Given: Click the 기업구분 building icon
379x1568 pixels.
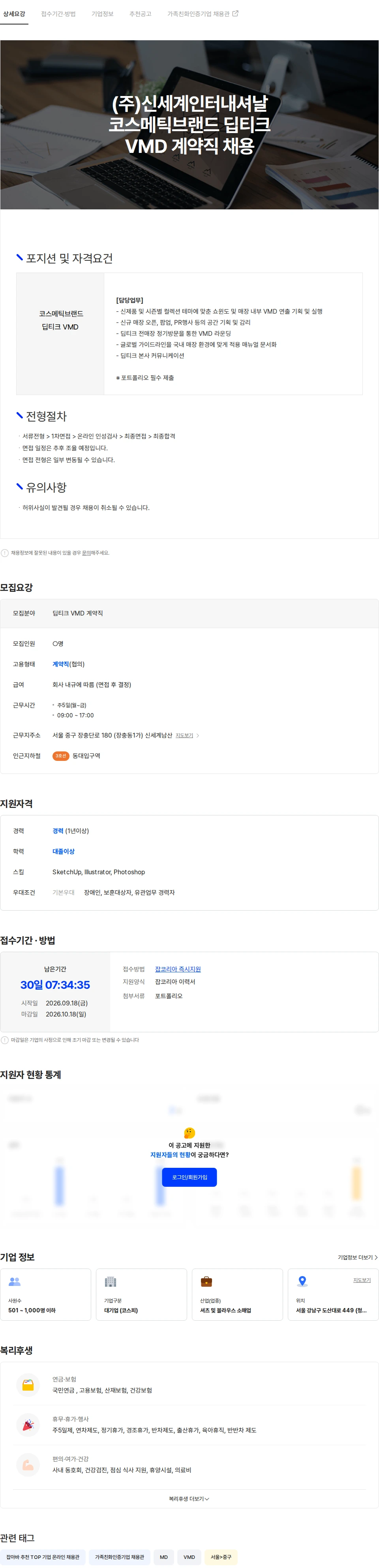Looking at the screenshot, I should 110,1281.
